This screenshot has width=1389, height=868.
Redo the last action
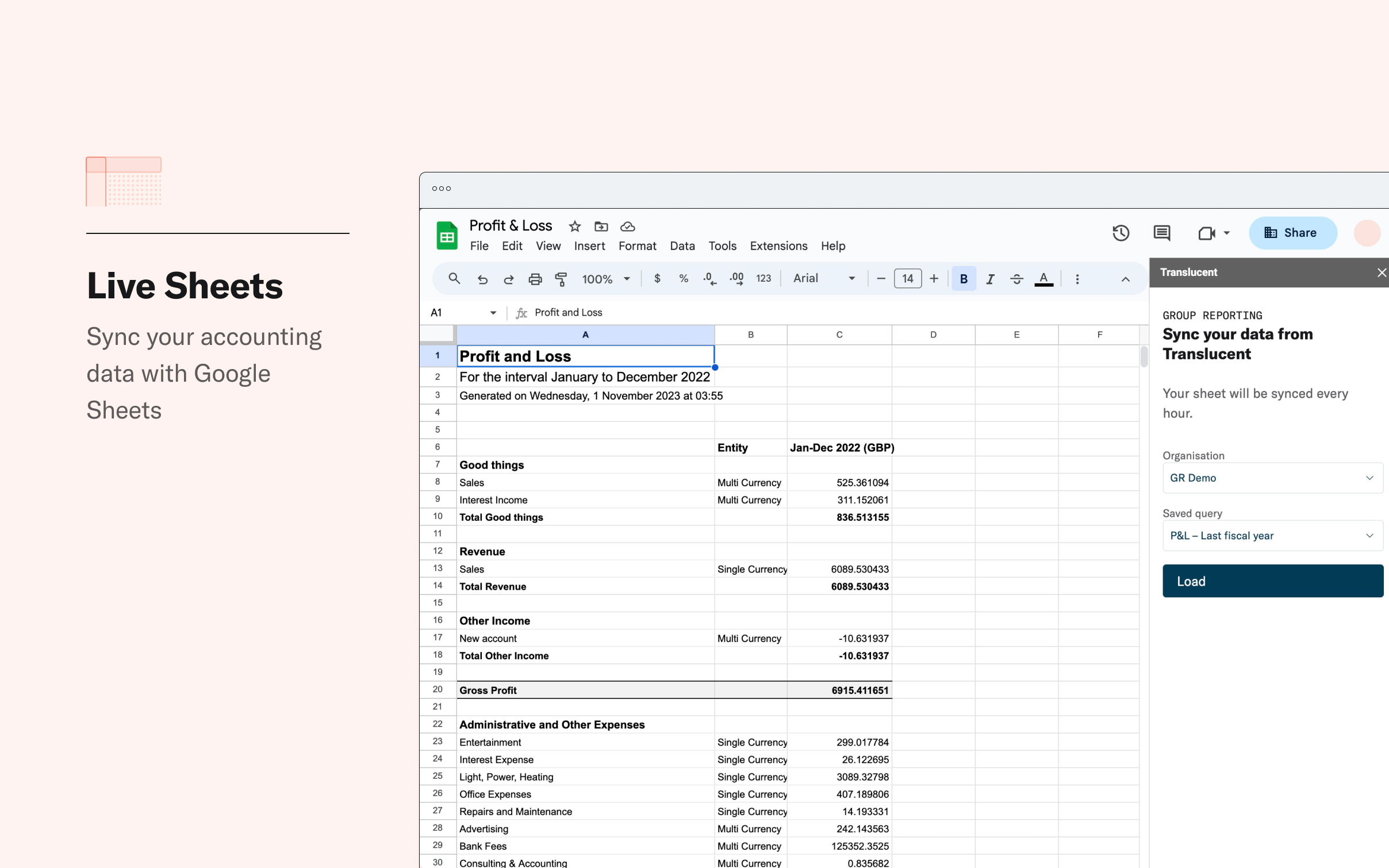click(509, 279)
